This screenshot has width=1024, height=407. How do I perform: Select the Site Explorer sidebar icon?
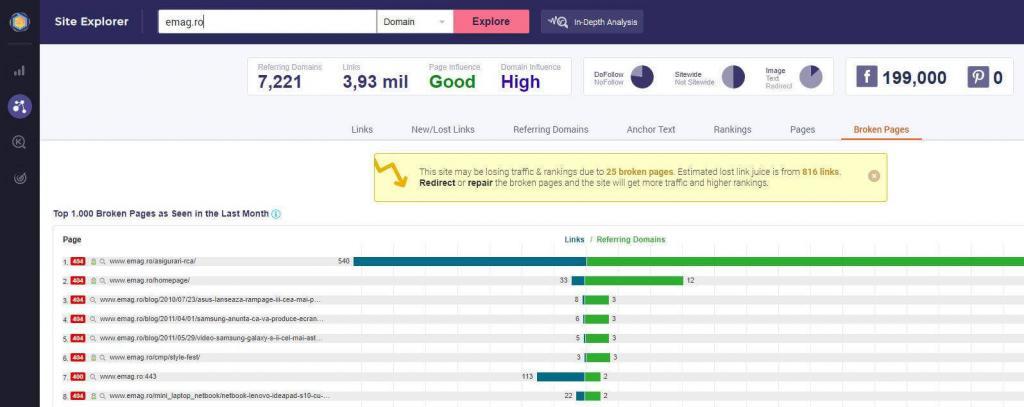[x=20, y=106]
